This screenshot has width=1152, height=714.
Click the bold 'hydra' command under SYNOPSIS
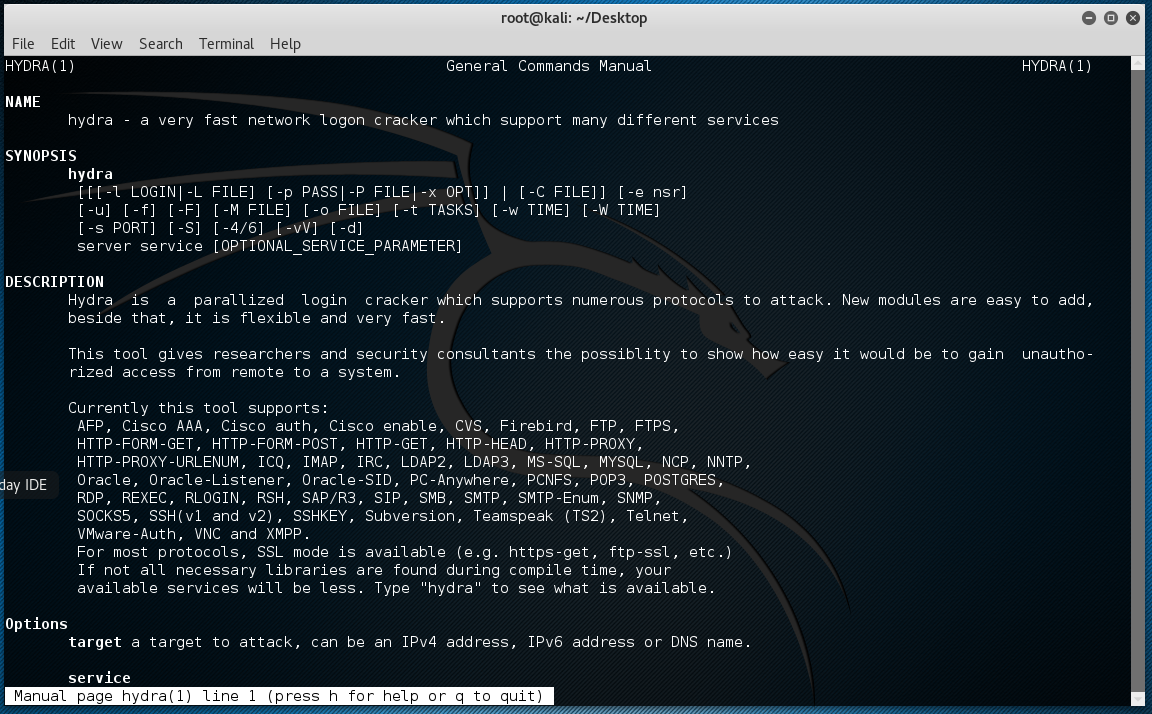coord(90,174)
